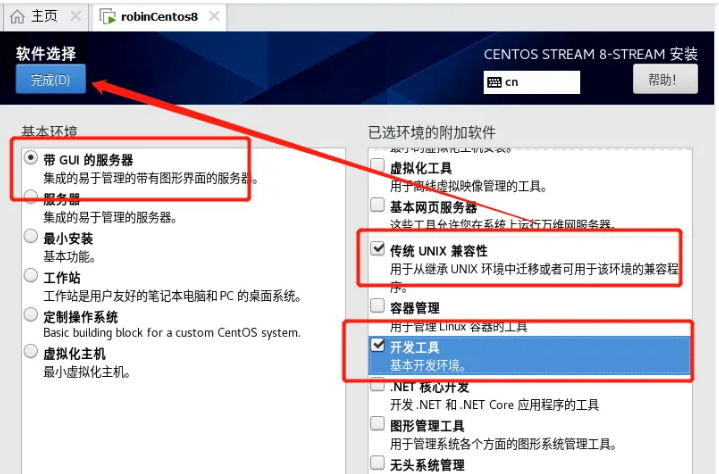Click the description 最小虚拟化主机。

tap(87, 372)
